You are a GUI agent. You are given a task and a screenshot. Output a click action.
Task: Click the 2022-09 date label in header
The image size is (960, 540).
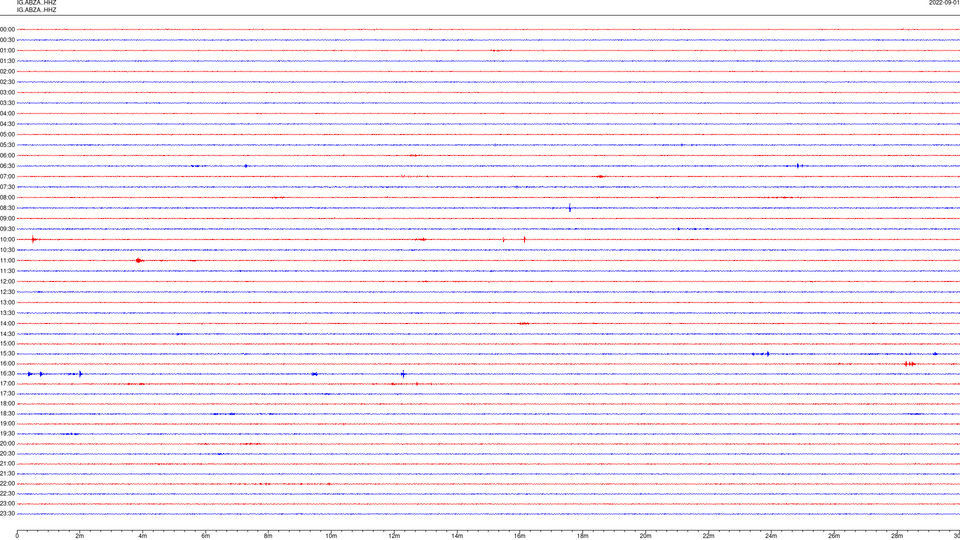coord(944,3)
